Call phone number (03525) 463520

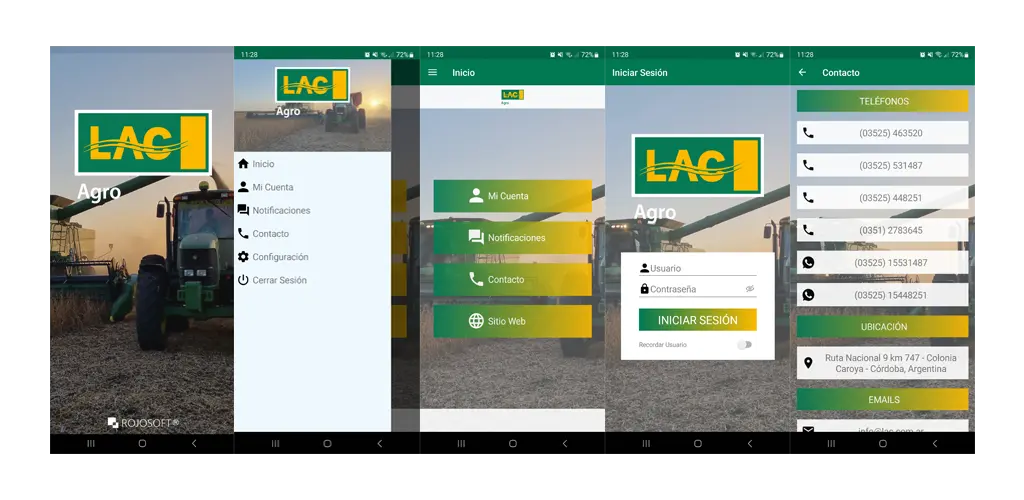pos(882,133)
